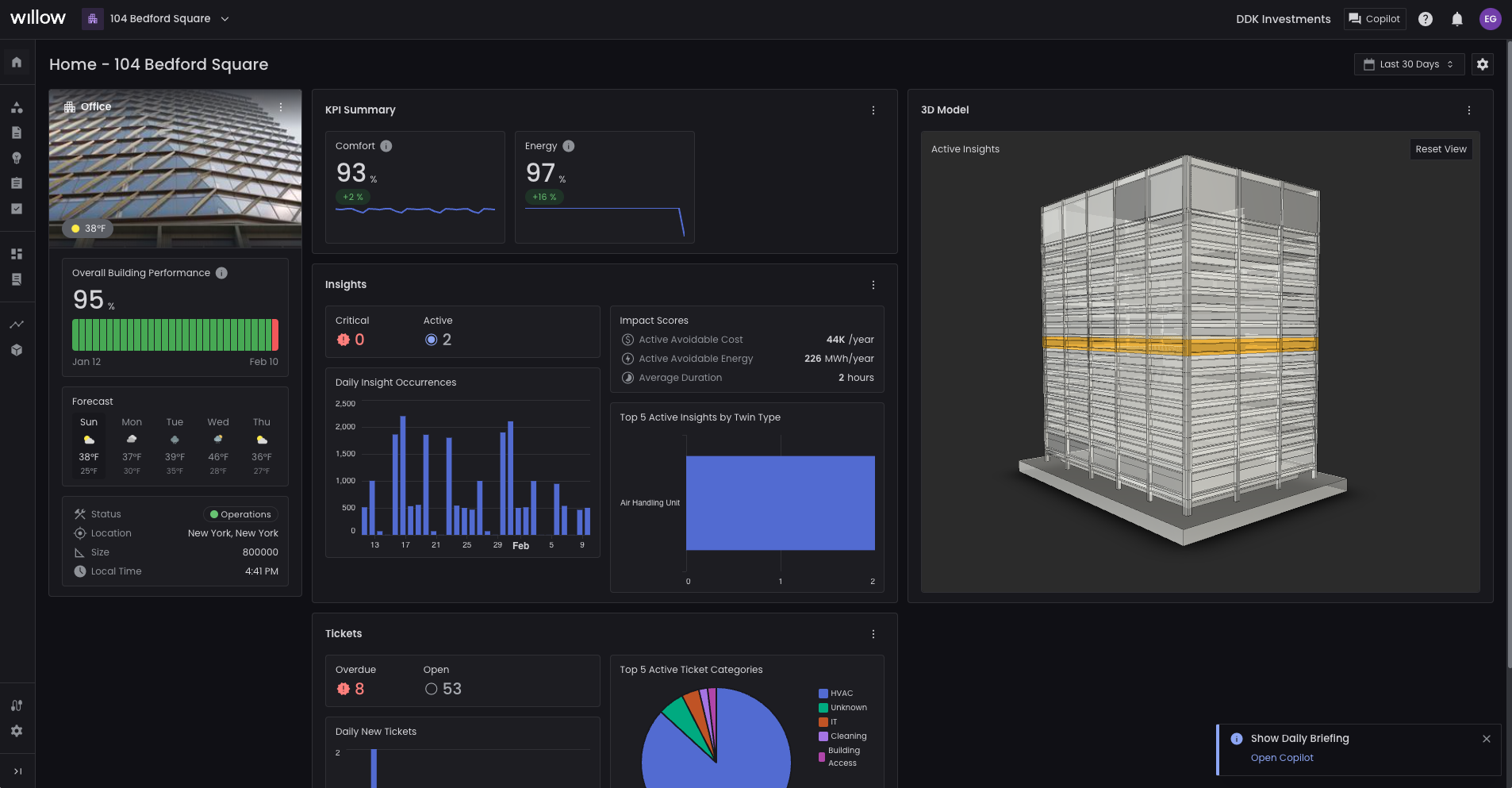Click the info icon in Daily Briefing toast
The height and width of the screenshot is (788, 1512).
(x=1237, y=739)
